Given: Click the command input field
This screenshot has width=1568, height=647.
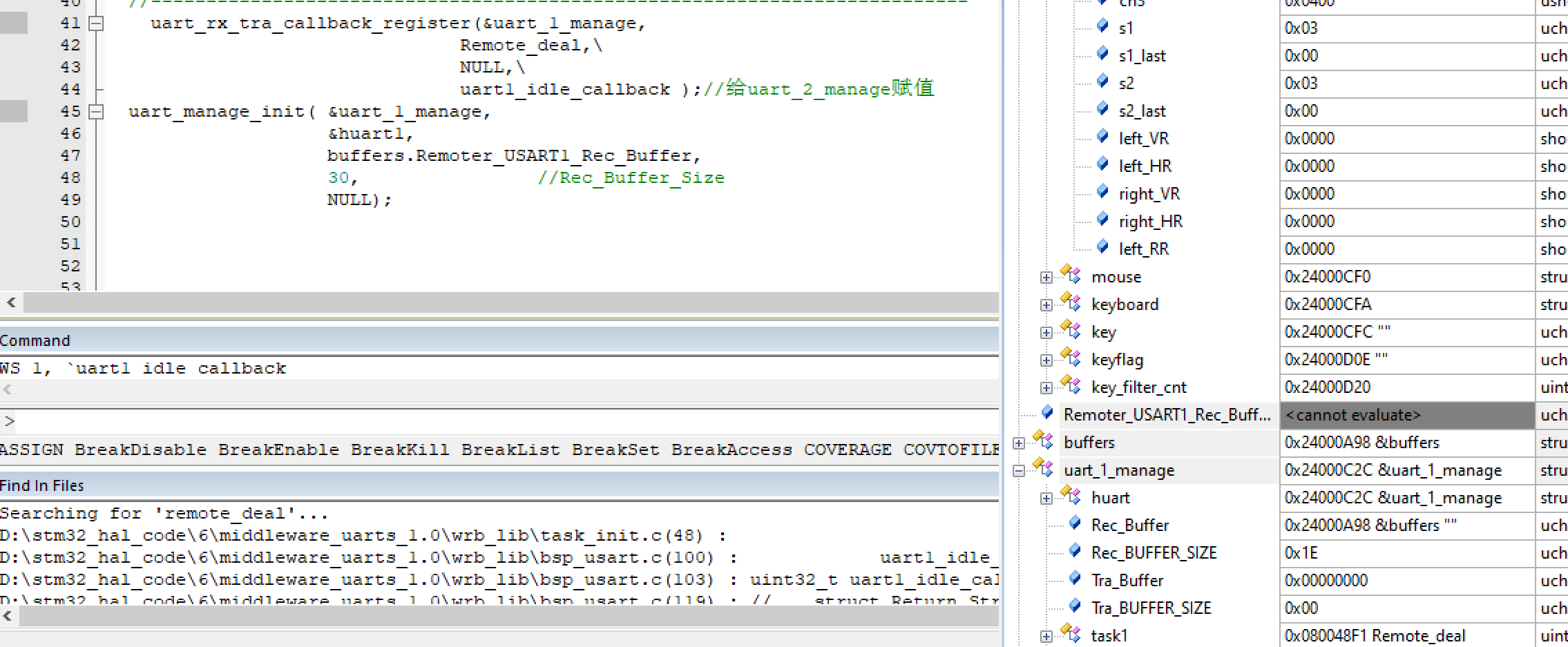Looking at the screenshot, I should pos(276,421).
